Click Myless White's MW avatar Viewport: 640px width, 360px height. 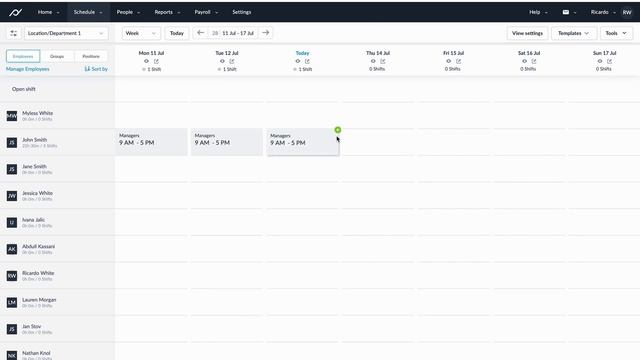pos(12,116)
